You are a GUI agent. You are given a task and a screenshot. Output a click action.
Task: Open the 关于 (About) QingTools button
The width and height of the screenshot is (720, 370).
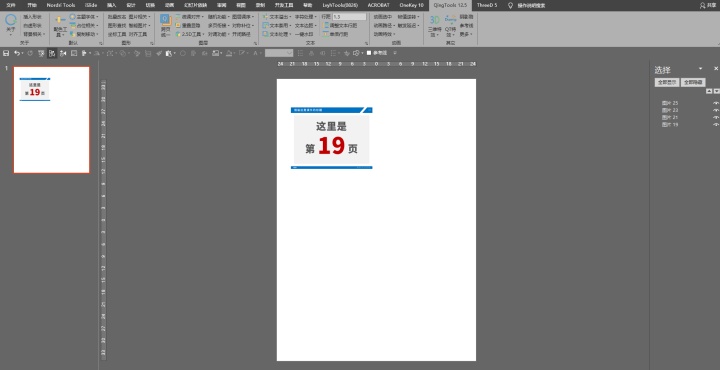point(11,25)
